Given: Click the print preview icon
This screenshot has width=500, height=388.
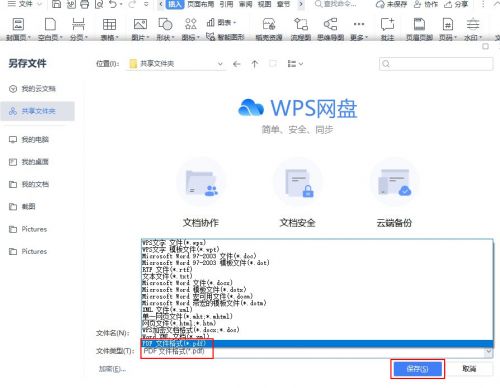Looking at the screenshot, I should tap(99, 4).
